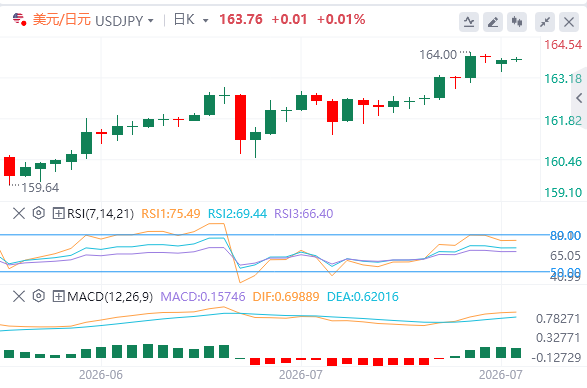The height and width of the screenshot is (388, 587).
Task: Switch chart type with the candlestick icon
Action: point(517,22)
